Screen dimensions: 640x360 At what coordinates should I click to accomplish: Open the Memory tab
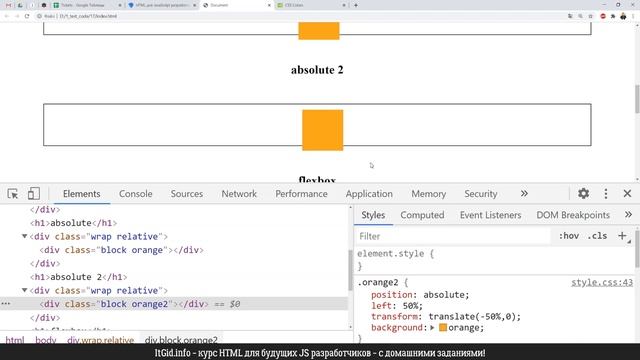click(x=428, y=194)
